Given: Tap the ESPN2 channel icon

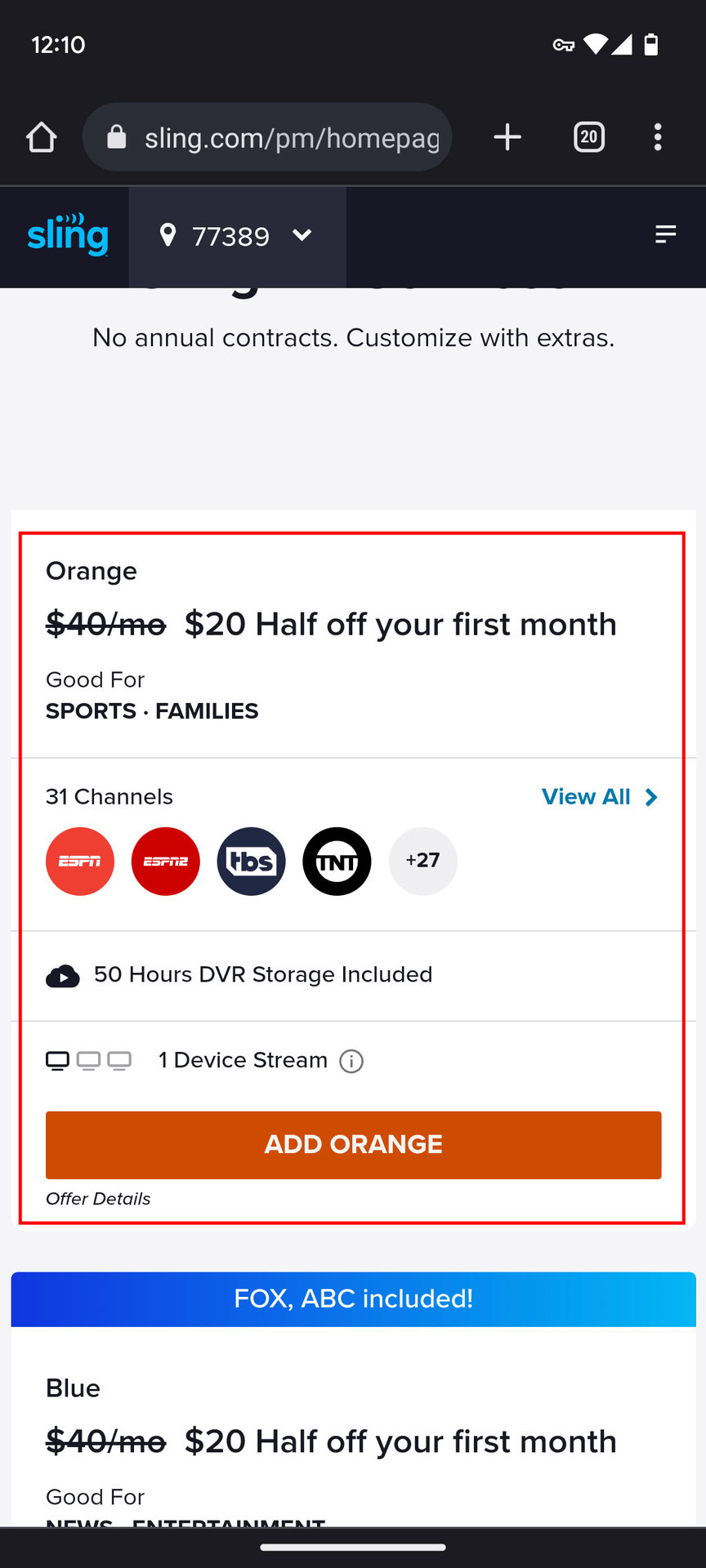Looking at the screenshot, I should point(166,862).
